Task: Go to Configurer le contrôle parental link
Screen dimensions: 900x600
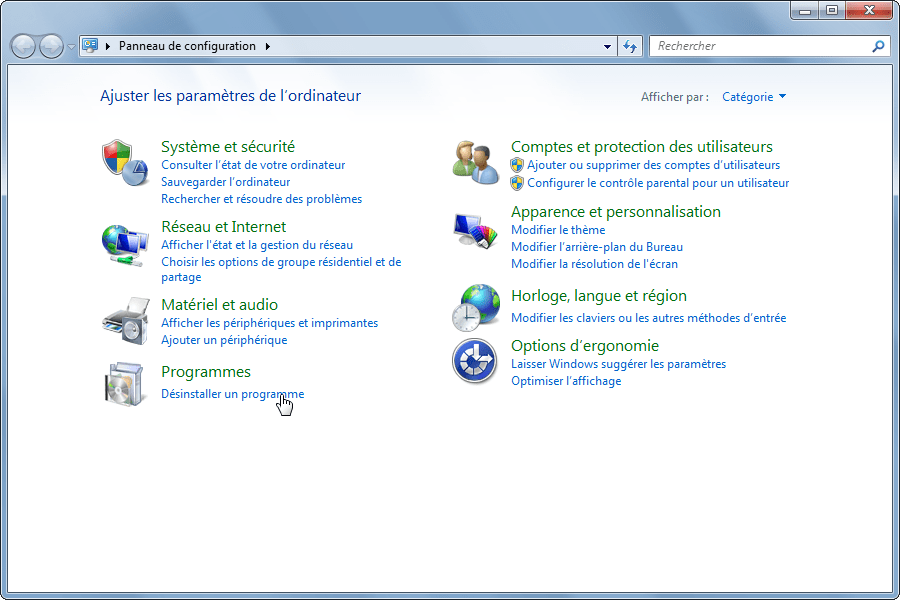Action: (658, 183)
